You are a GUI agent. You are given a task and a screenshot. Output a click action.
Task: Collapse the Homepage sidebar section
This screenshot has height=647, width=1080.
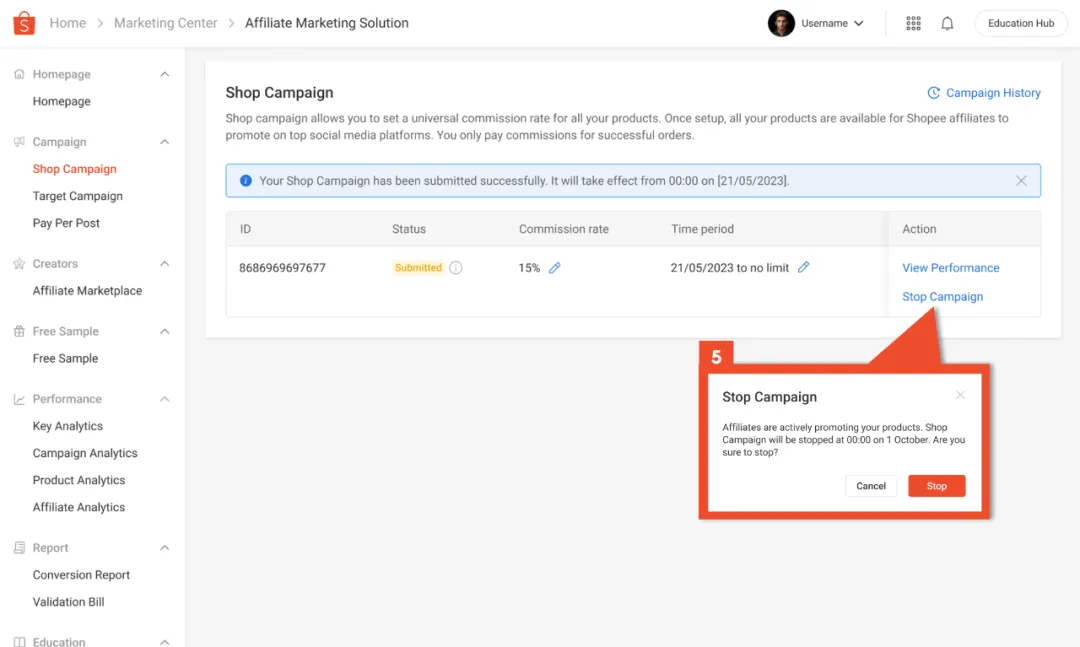point(165,74)
